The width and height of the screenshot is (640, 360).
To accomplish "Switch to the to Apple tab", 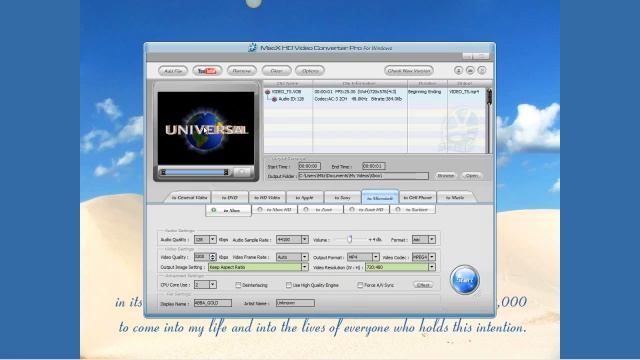I will (x=305, y=198).
